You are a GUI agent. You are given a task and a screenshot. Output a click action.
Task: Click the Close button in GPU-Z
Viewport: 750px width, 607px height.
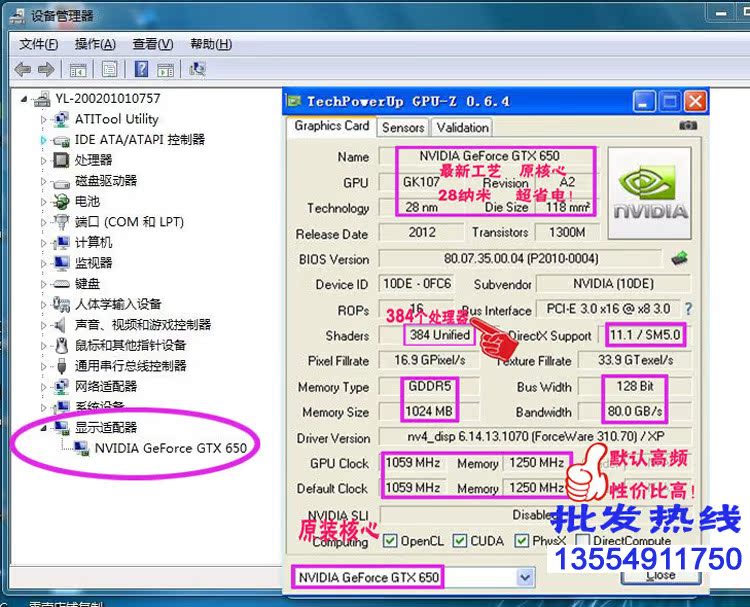tap(661, 575)
